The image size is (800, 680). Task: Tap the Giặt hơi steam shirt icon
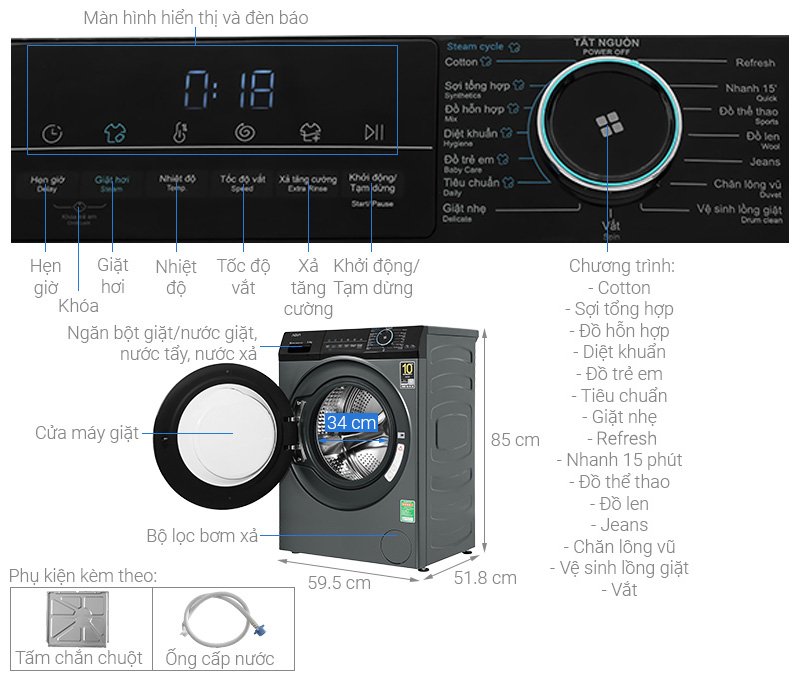(115, 131)
